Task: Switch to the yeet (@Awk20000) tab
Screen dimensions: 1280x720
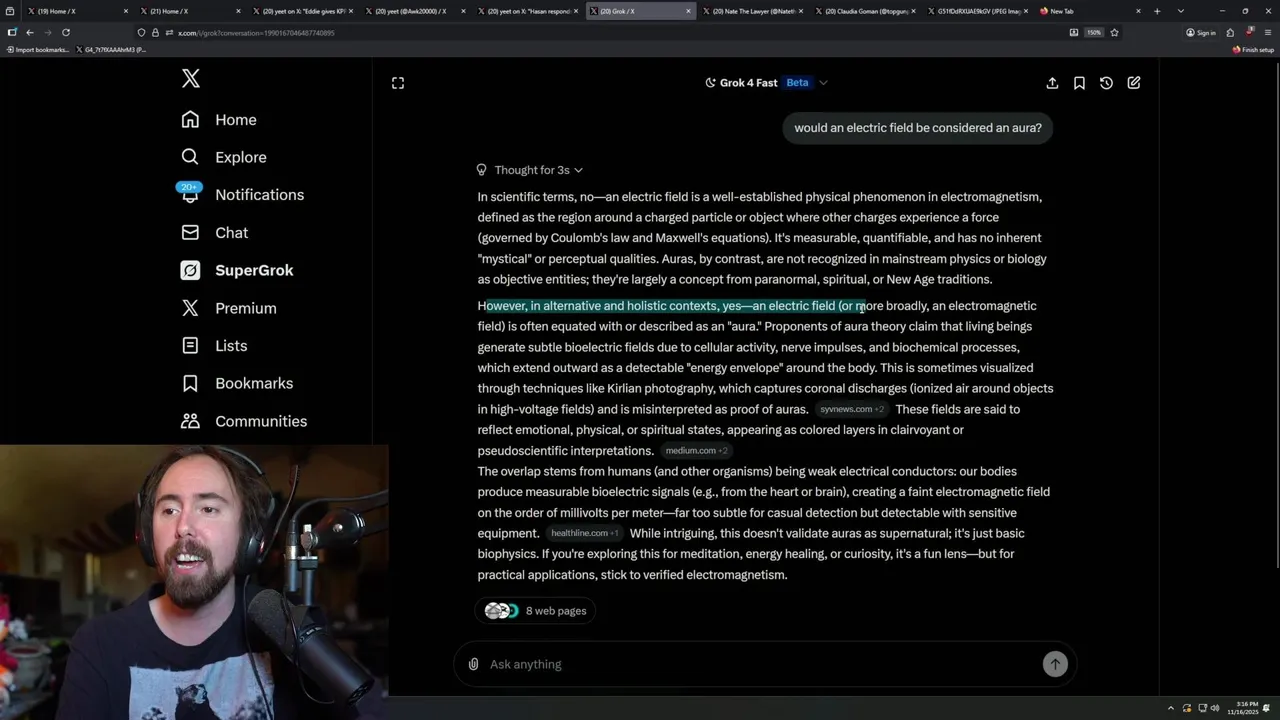Action: coord(415,11)
